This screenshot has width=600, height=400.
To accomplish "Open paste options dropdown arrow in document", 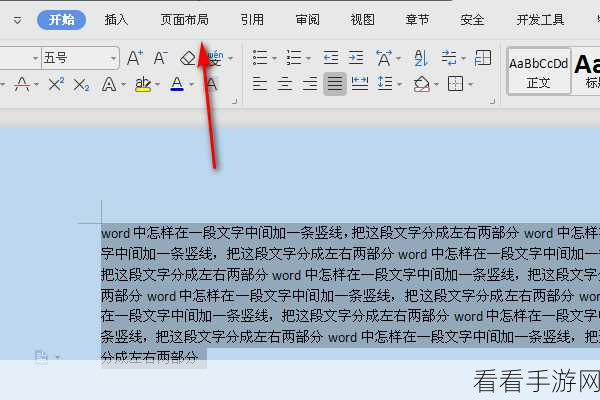I will (x=57, y=357).
